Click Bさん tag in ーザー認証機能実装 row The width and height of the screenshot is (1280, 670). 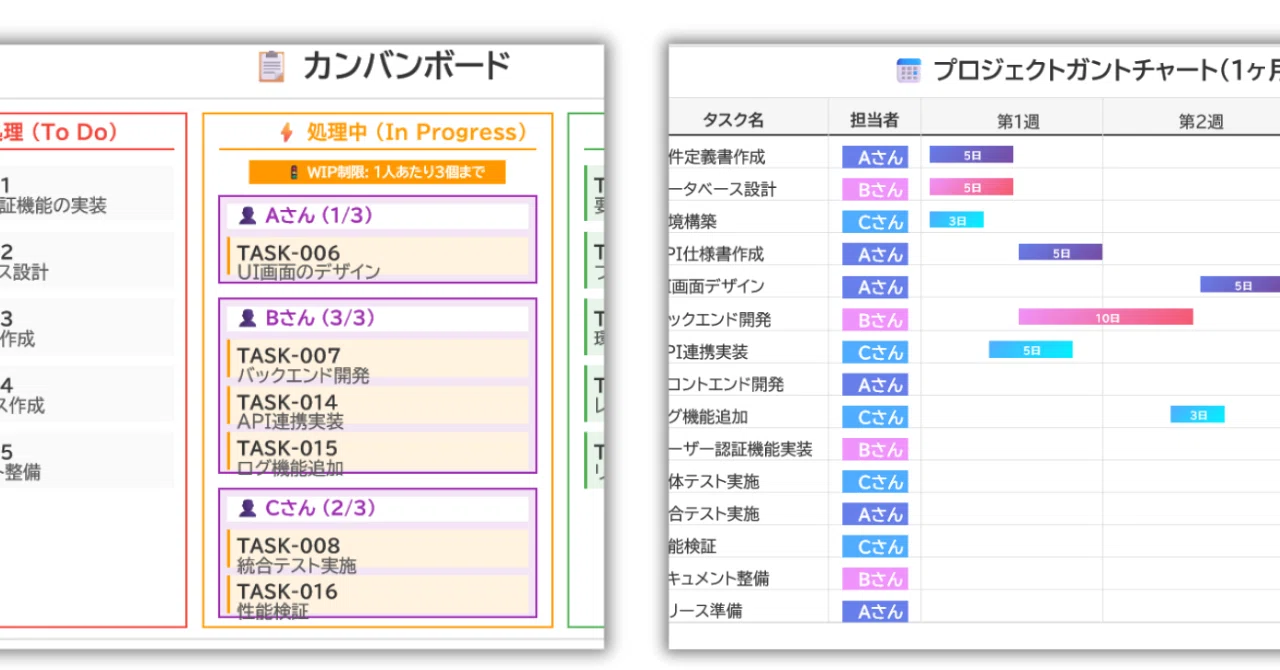coord(875,449)
